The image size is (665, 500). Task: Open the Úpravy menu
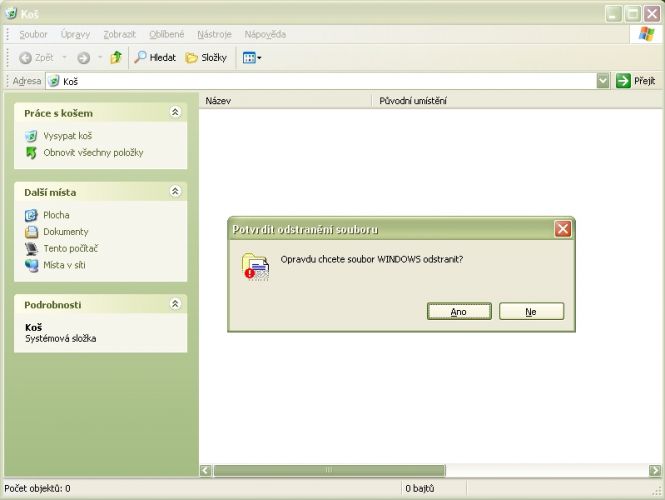coord(75,34)
